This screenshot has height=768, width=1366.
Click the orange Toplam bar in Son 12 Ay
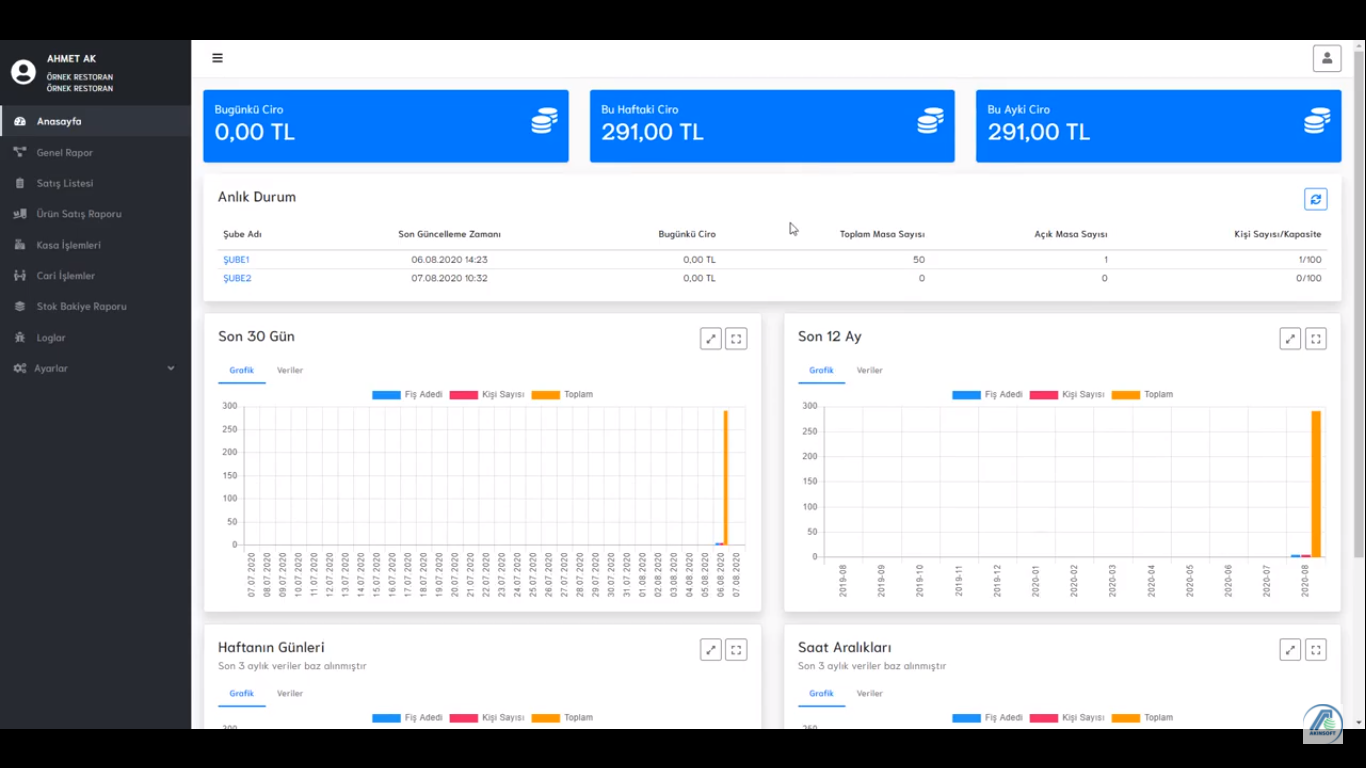pyautogui.click(x=1316, y=484)
